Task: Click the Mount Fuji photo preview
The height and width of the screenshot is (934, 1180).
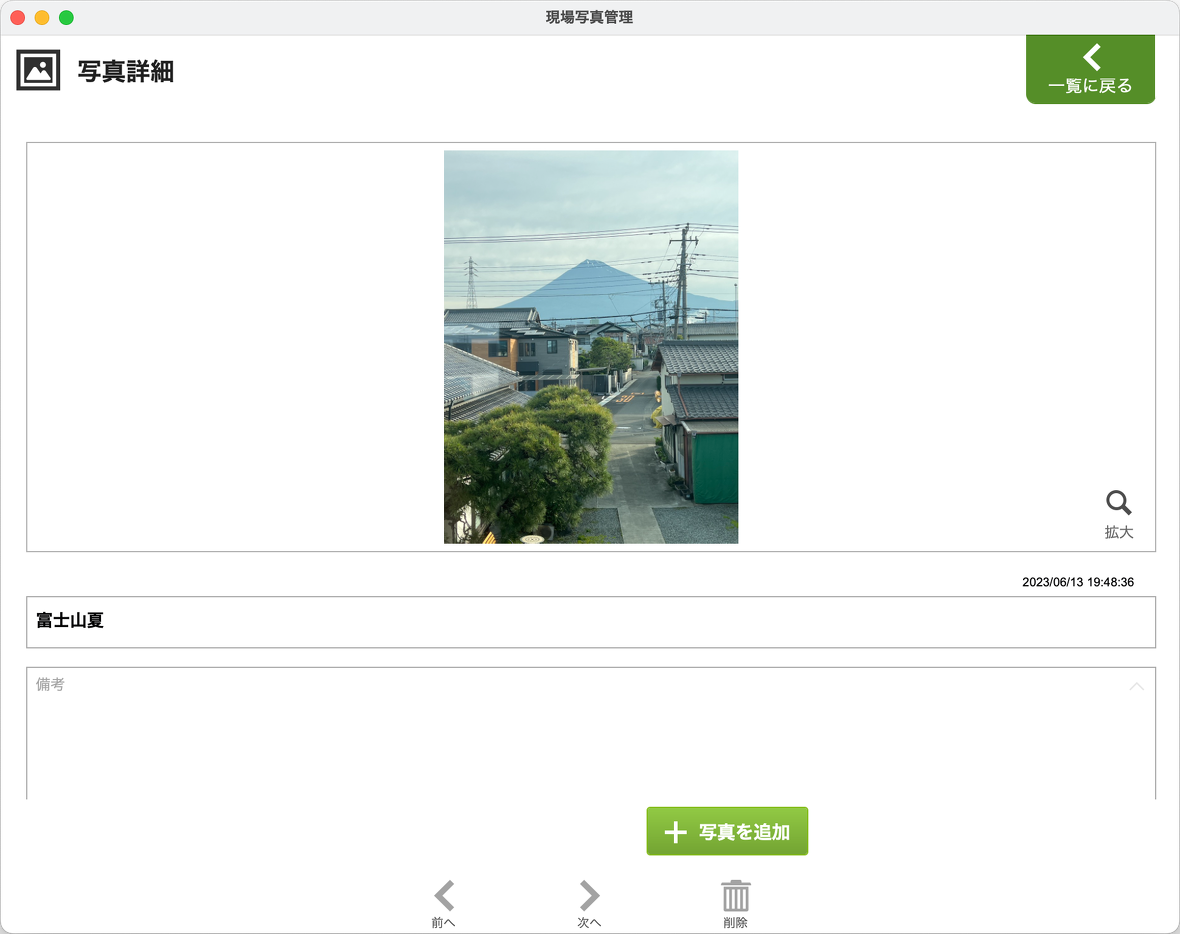Action: (x=591, y=347)
